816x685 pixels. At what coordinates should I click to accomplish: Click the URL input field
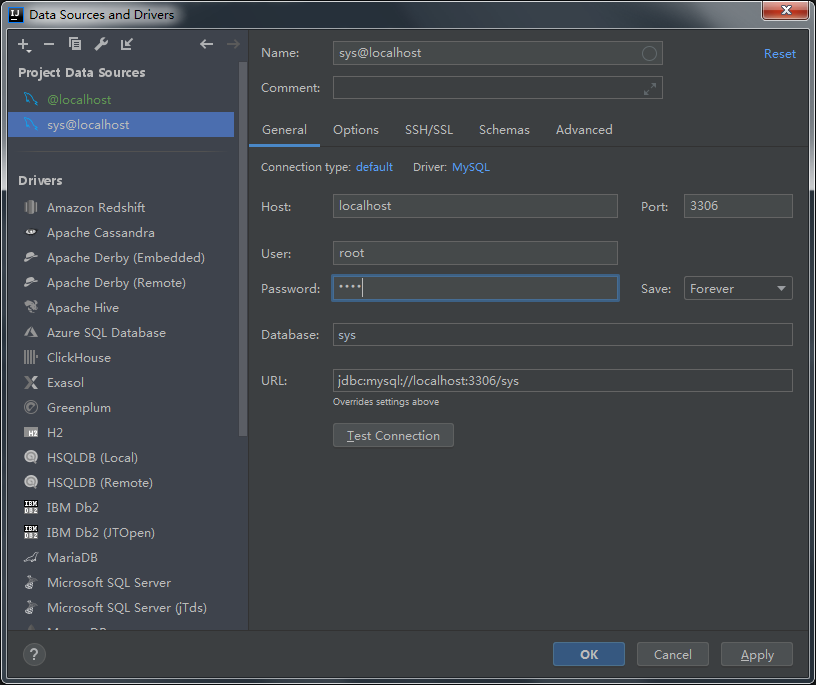pyautogui.click(x=563, y=380)
